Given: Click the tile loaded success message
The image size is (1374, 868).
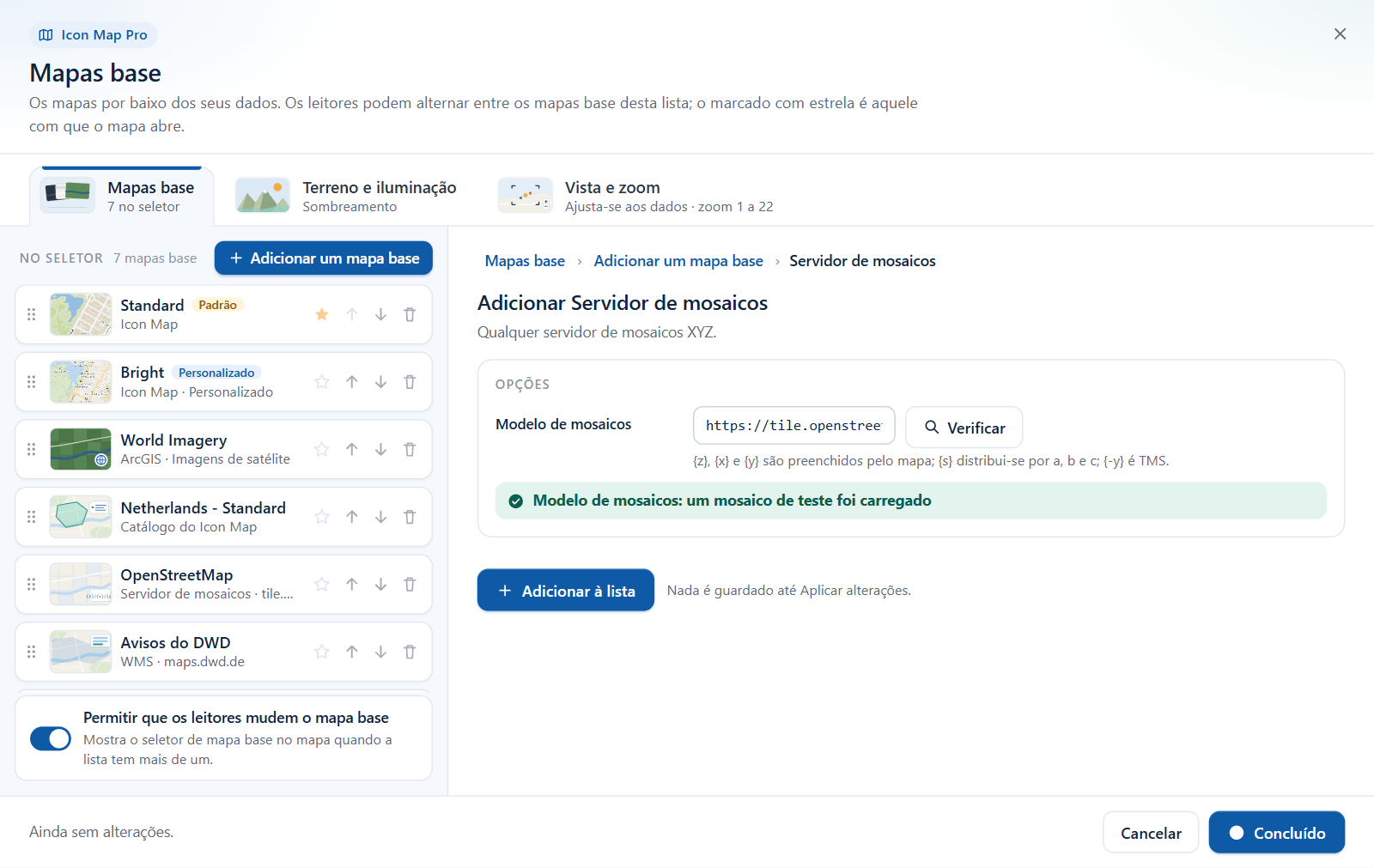Looking at the screenshot, I should pyautogui.click(x=911, y=501).
